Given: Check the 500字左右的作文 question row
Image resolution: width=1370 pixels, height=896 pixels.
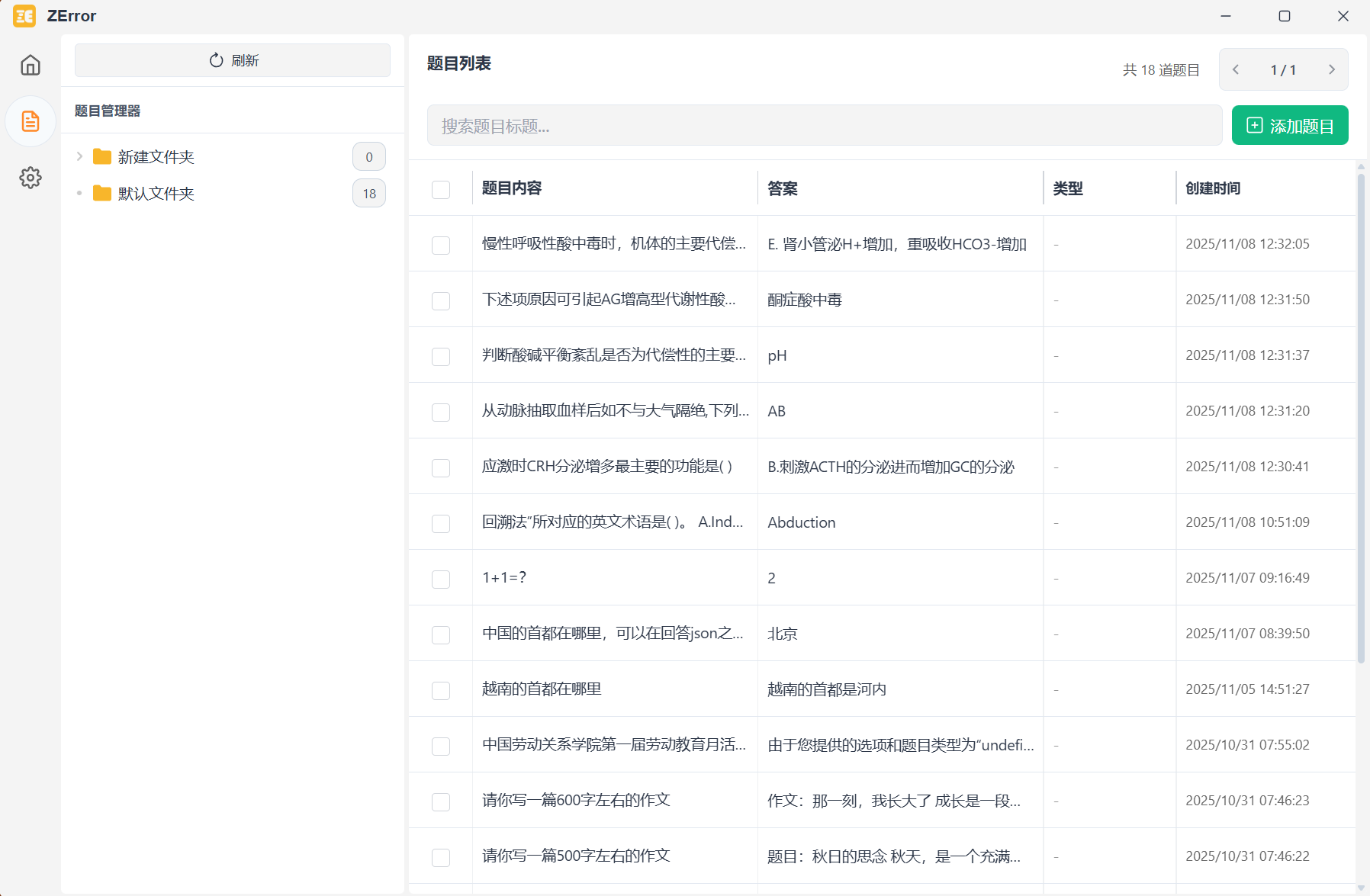Looking at the screenshot, I should click(441, 857).
